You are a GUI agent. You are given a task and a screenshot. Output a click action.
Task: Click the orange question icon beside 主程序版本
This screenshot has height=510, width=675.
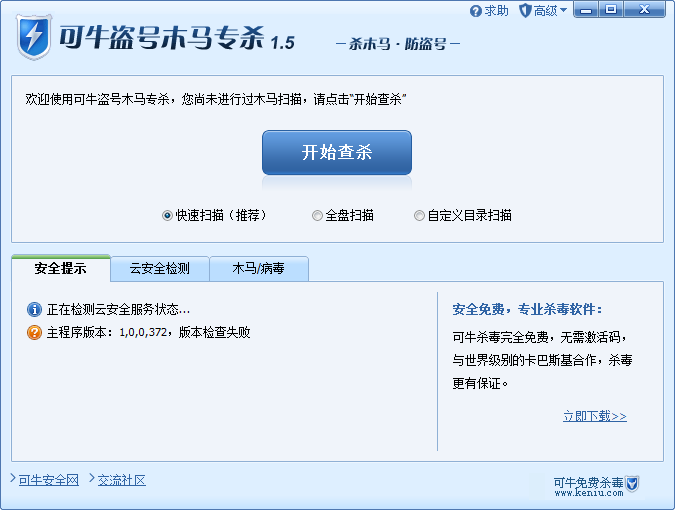click(x=34, y=332)
